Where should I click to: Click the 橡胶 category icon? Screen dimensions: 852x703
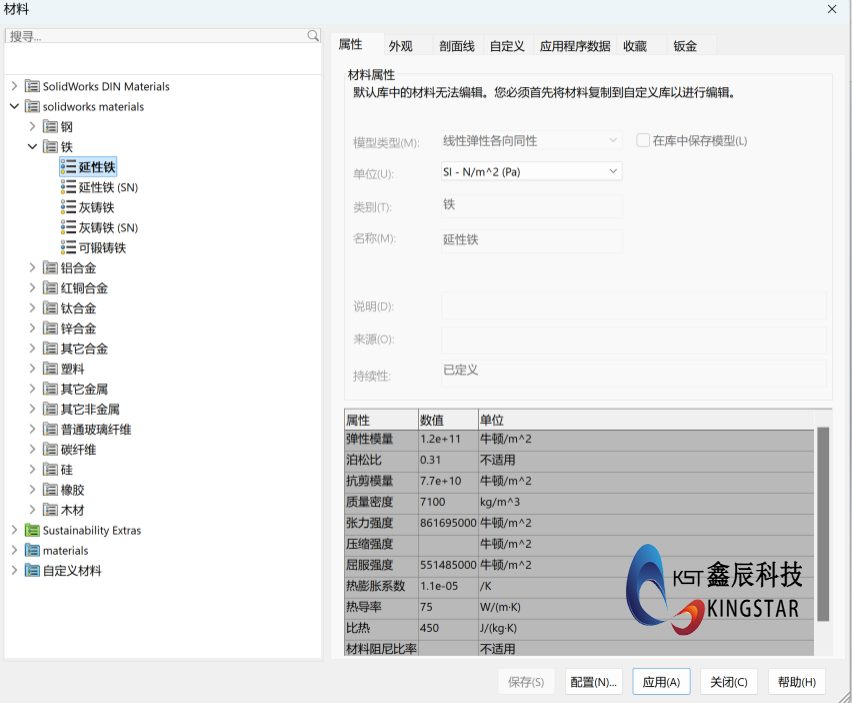51,489
